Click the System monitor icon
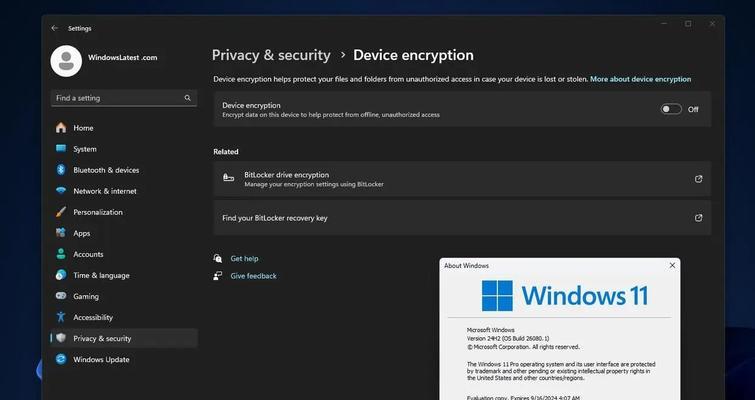Screen dimensions: 755x400 pos(61,149)
